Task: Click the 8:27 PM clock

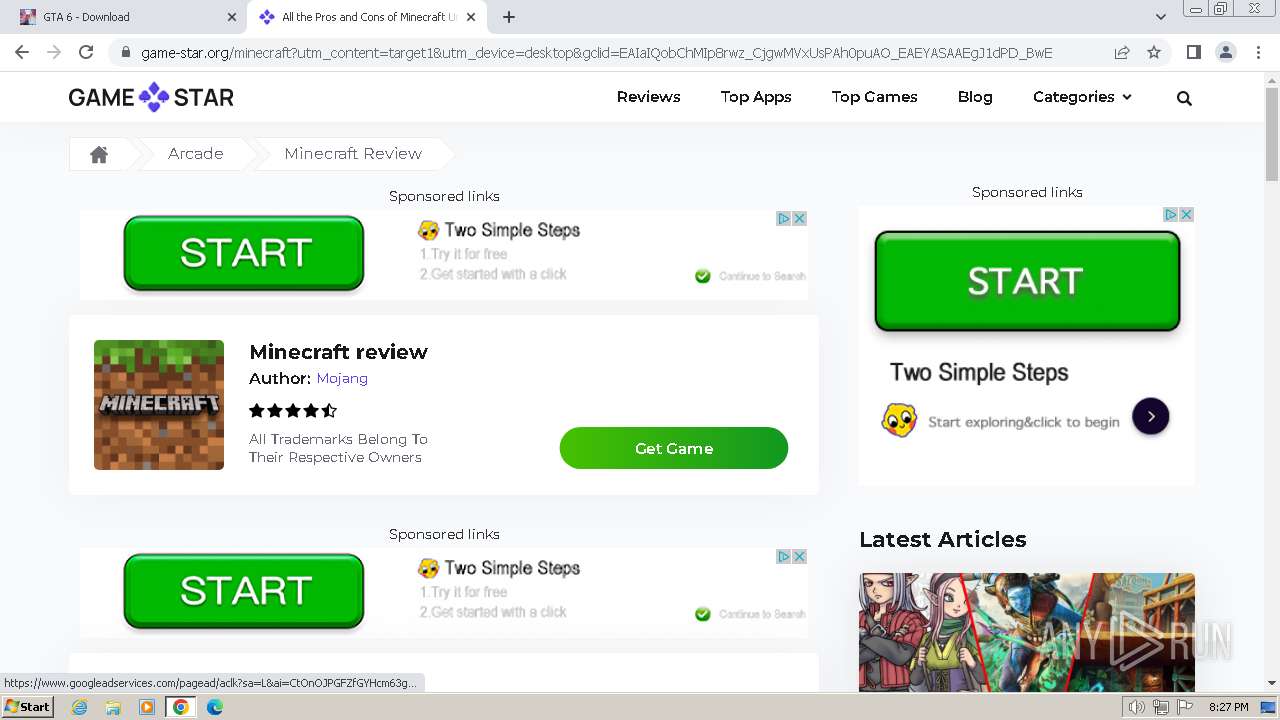Action: click(x=1229, y=707)
